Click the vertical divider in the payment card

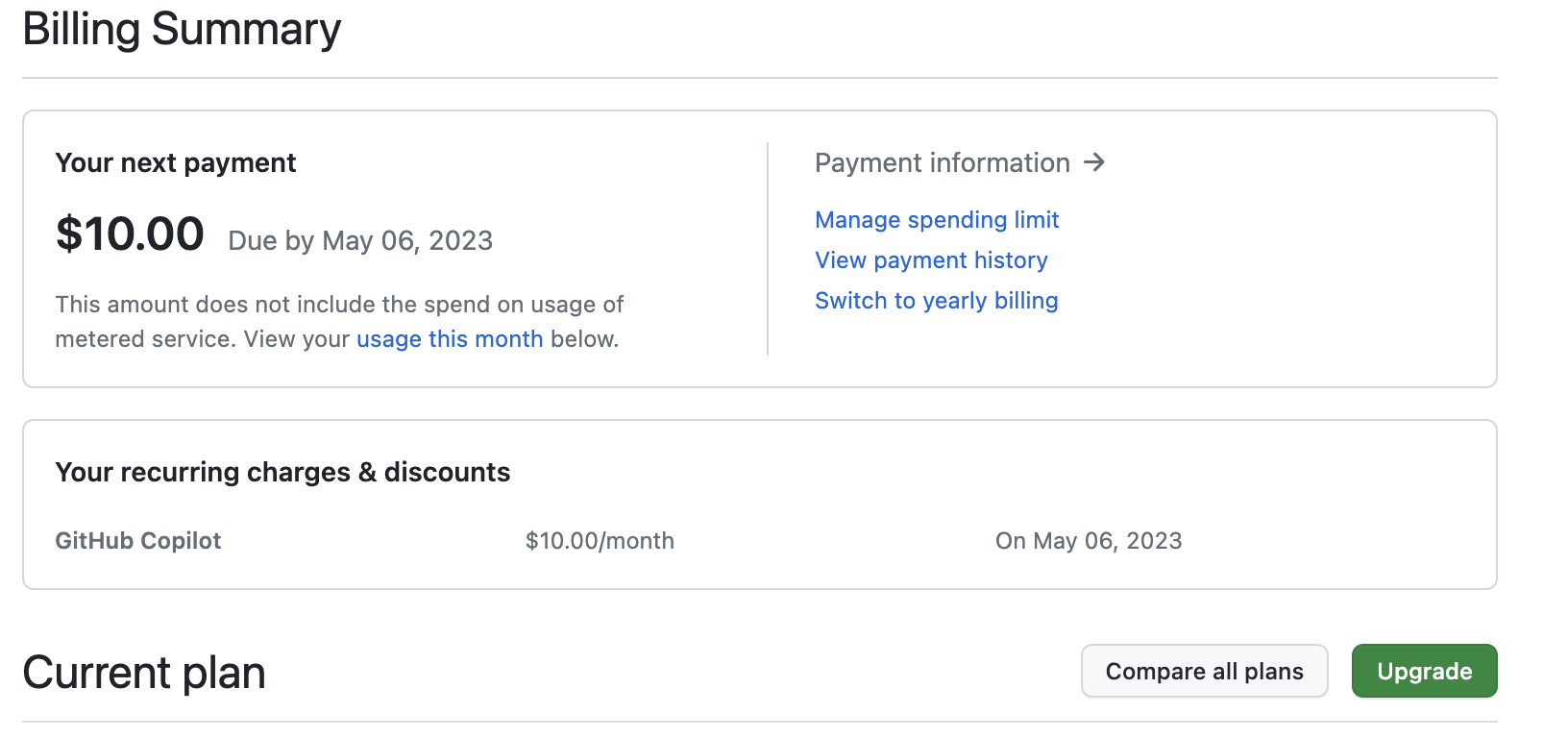click(768, 249)
